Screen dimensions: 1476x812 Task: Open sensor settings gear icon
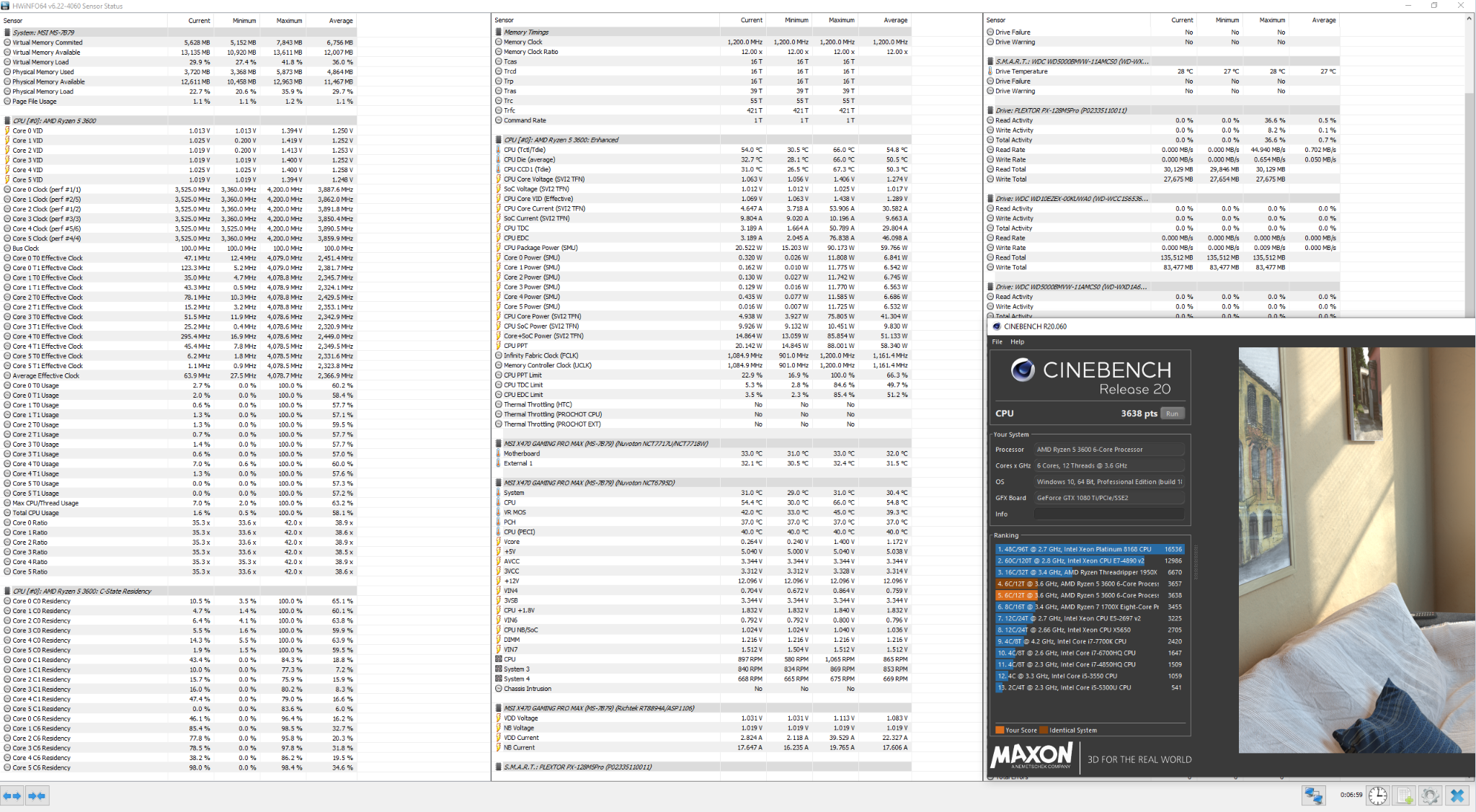click(x=1431, y=795)
